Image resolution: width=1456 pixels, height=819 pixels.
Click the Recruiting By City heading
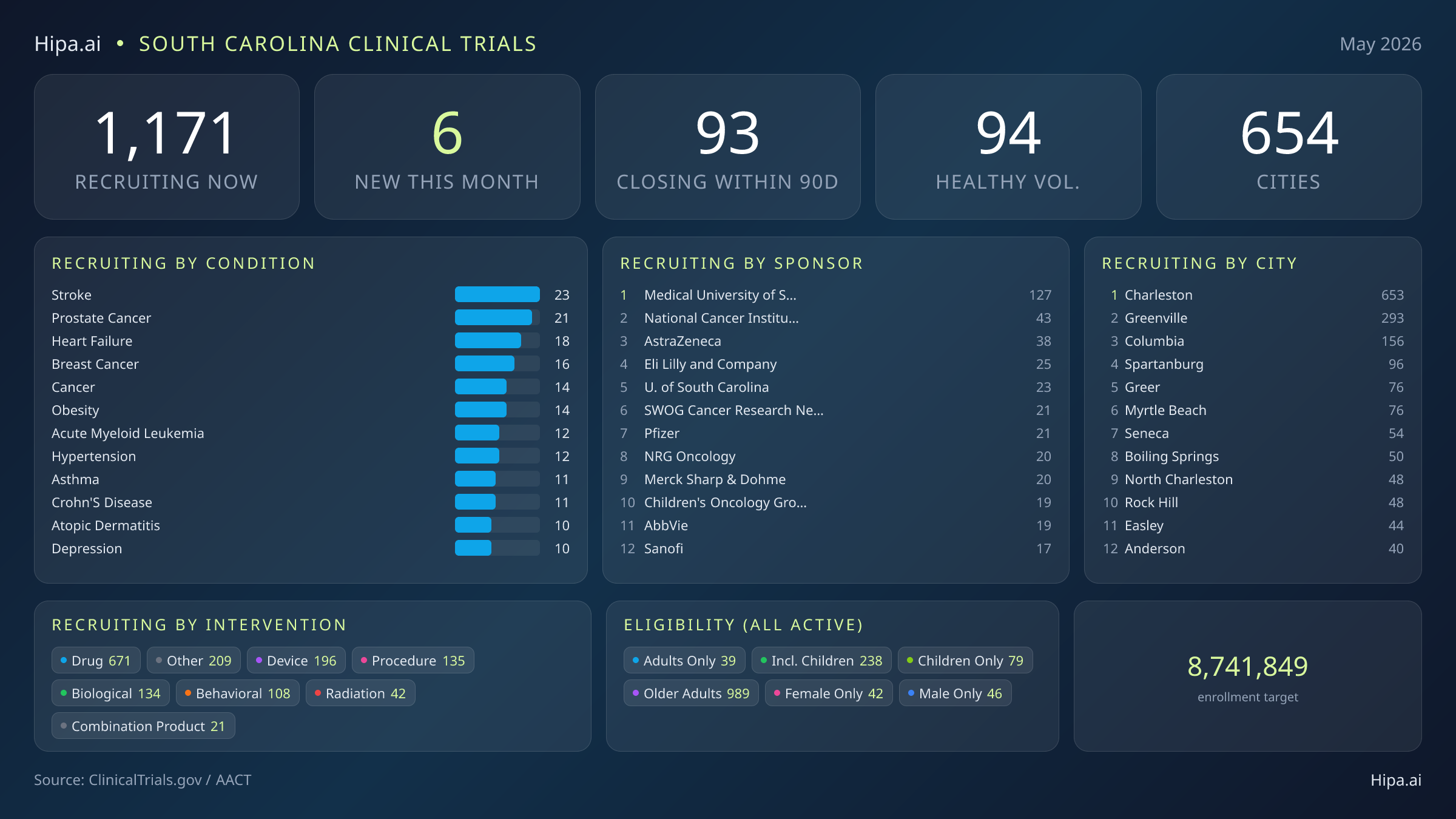click(1199, 263)
